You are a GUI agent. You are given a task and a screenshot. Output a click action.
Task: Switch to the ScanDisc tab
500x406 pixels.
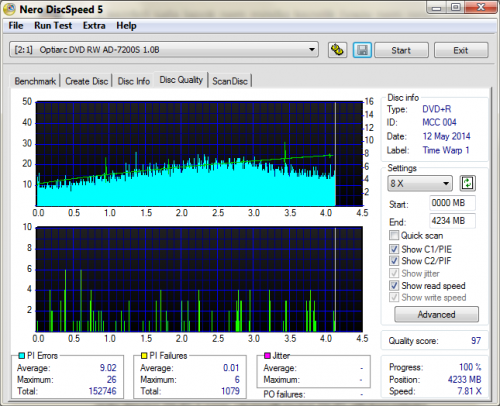[230, 81]
